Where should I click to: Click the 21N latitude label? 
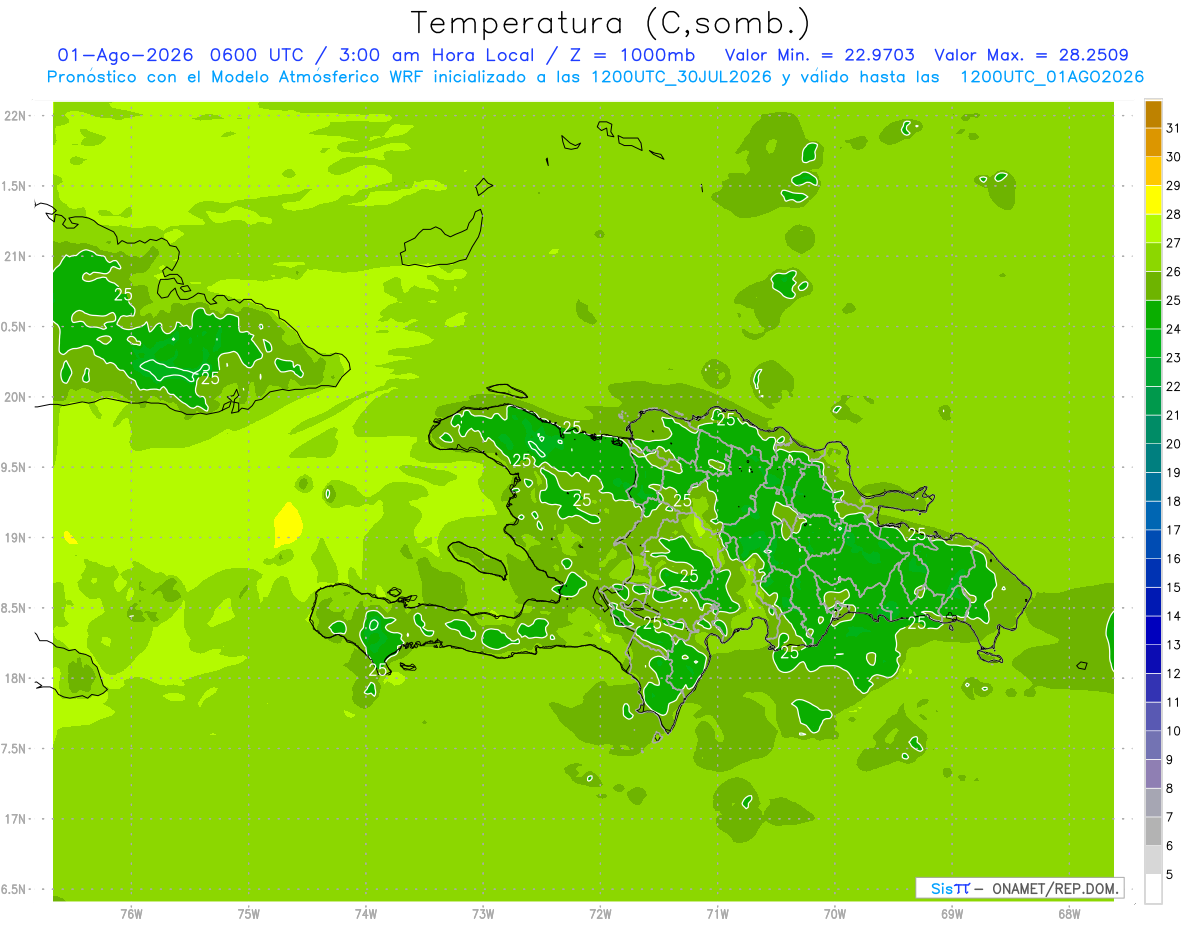(x=16, y=257)
